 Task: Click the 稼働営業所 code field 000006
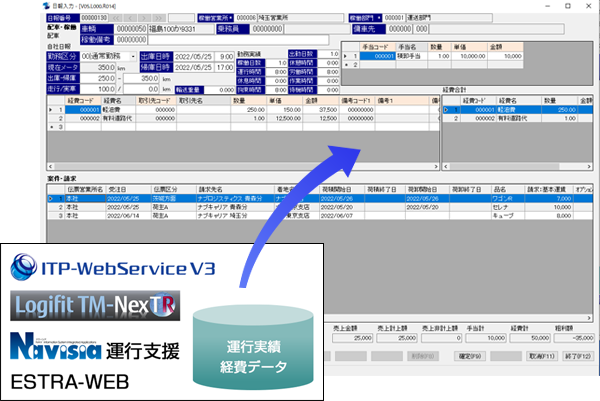point(246,18)
